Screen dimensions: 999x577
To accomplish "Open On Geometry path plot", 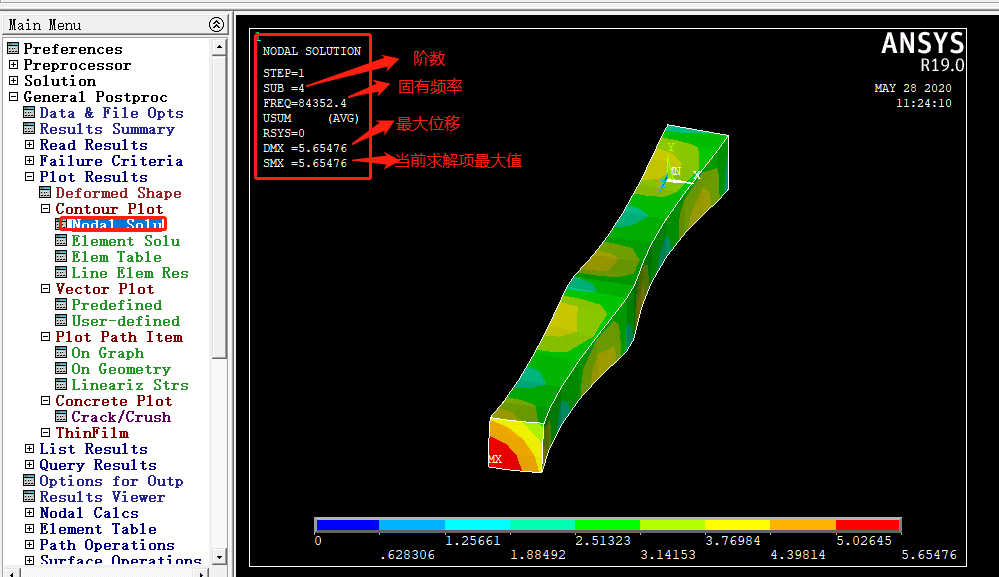I will [121, 369].
